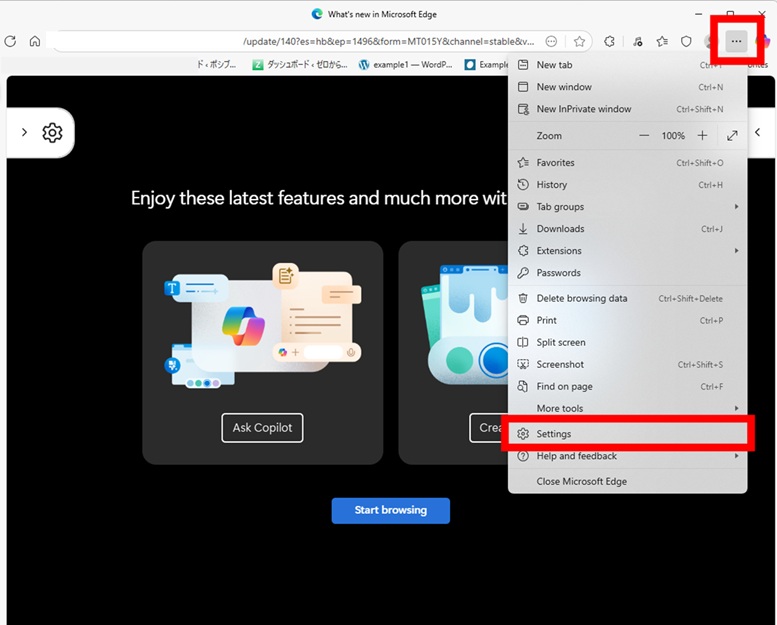Click the Settings and more three-dots button
The height and width of the screenshot is (625, 777).
737,42
